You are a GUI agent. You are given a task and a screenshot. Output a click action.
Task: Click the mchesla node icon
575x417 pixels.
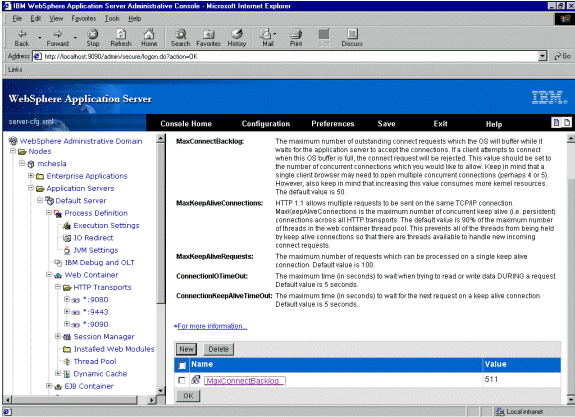click(31, 164)
